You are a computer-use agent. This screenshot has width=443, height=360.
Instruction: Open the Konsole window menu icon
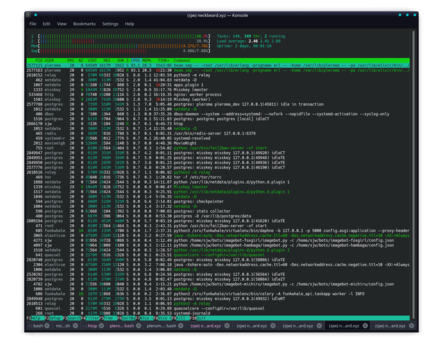point(28,15)
